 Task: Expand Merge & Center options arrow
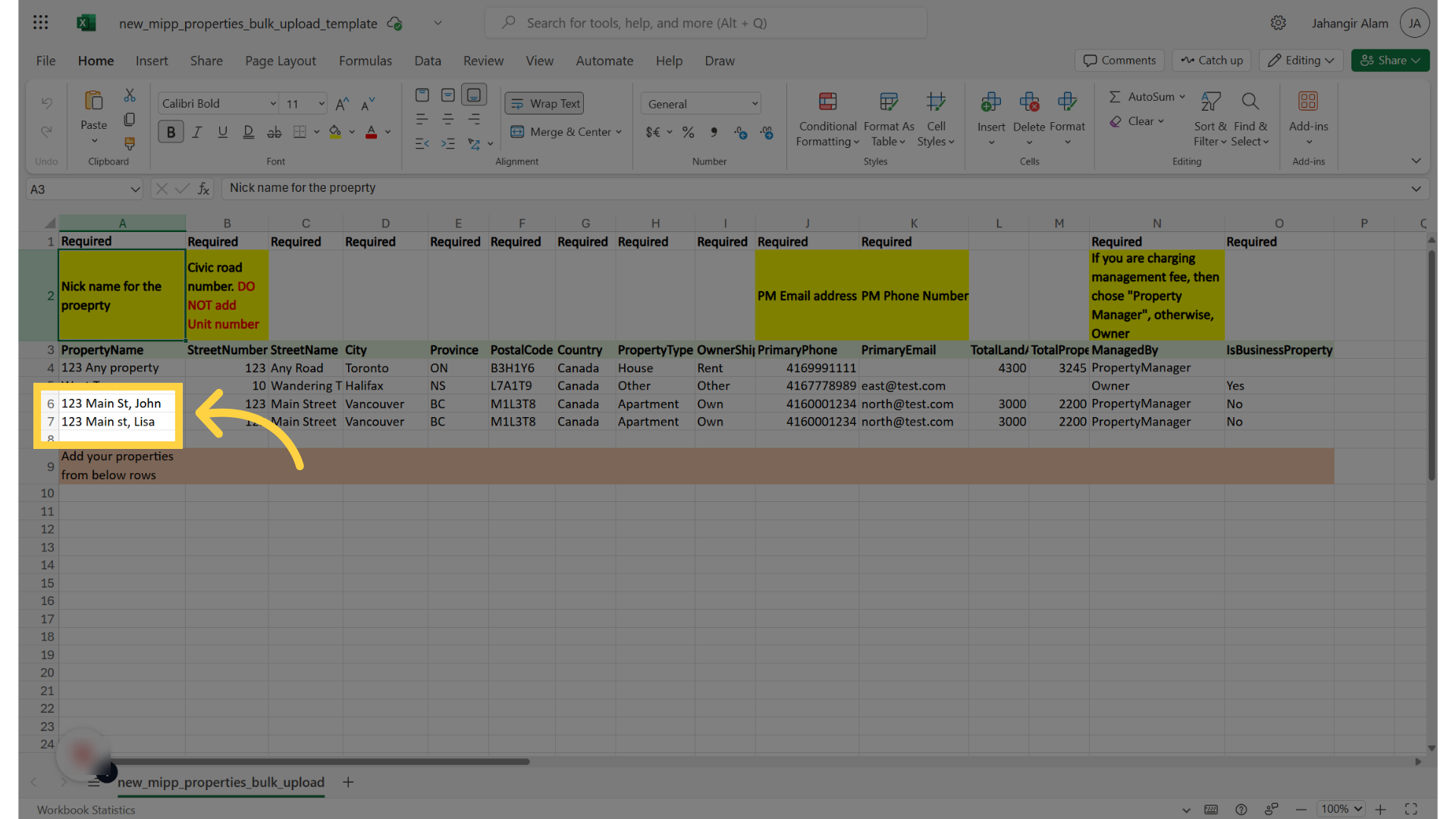click(x=619, y=132)
